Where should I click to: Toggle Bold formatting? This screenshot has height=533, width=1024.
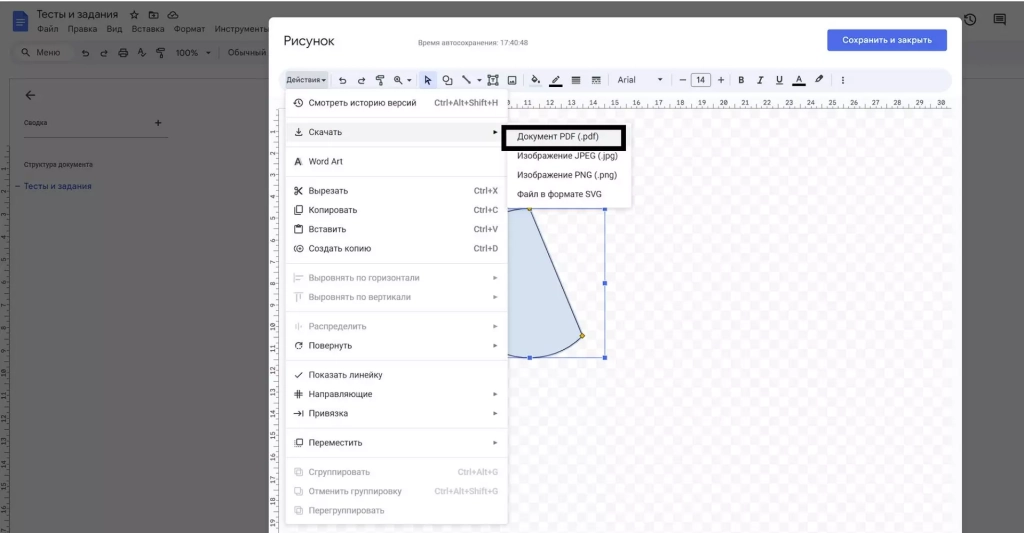(741, 80)
